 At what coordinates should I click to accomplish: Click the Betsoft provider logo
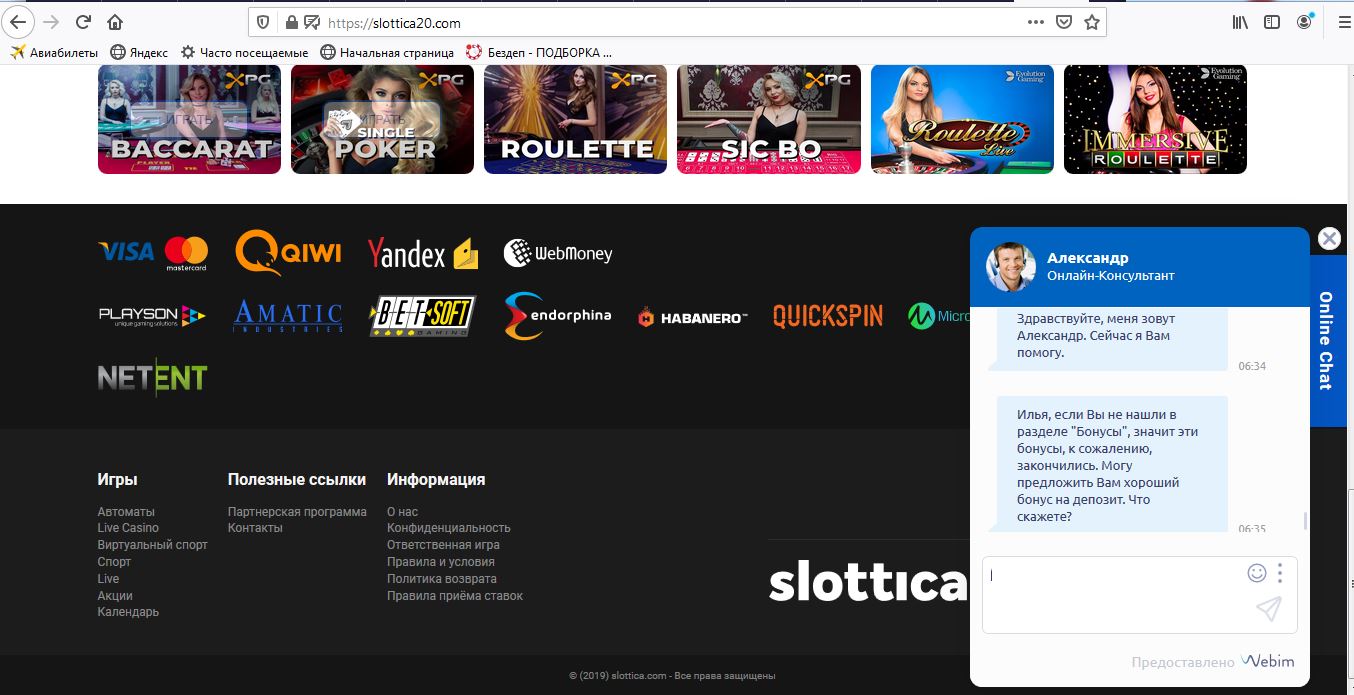(x=423, y=316)
